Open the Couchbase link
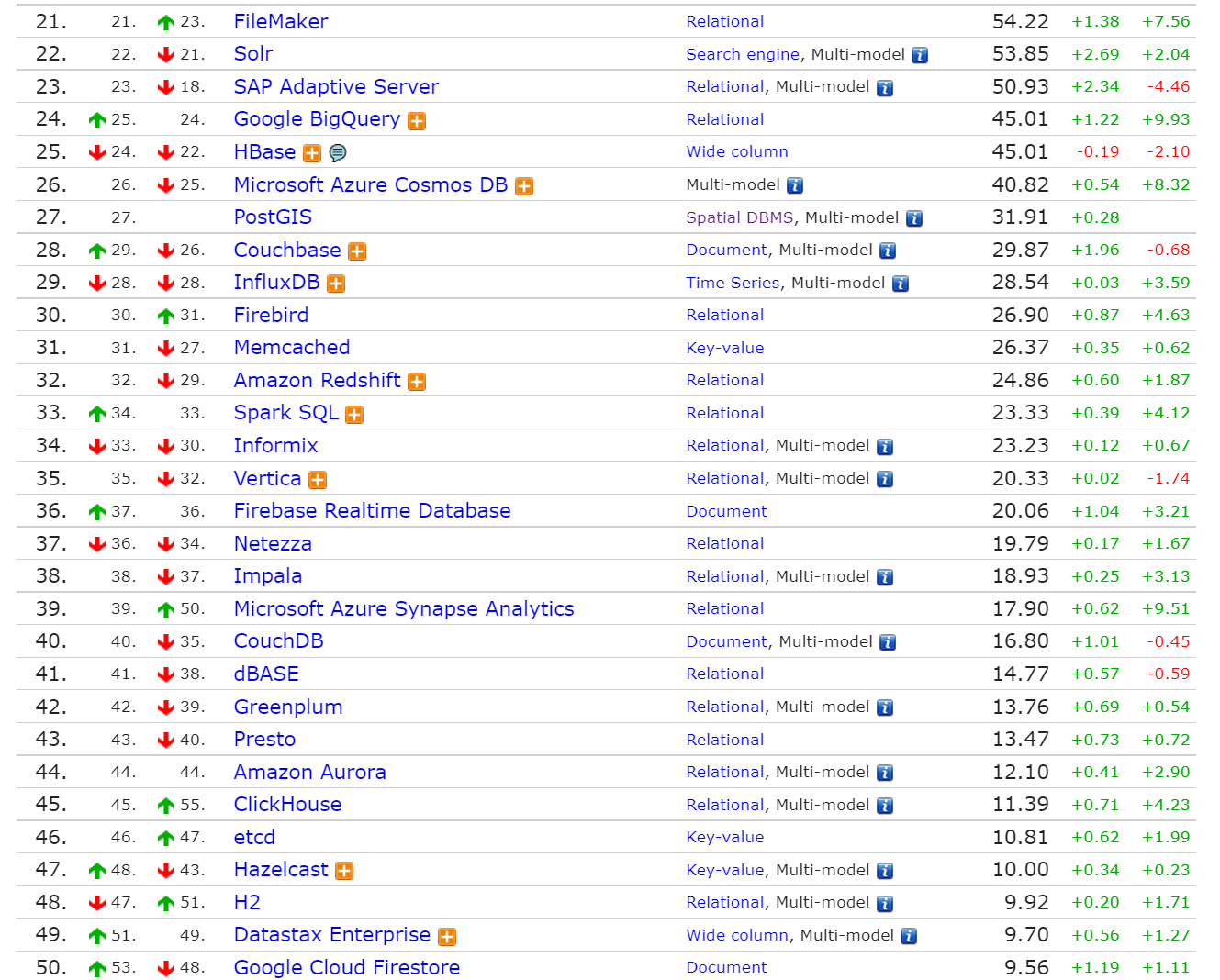The height and width of the screenshot is (980, 1220). (x=287, y=250)
